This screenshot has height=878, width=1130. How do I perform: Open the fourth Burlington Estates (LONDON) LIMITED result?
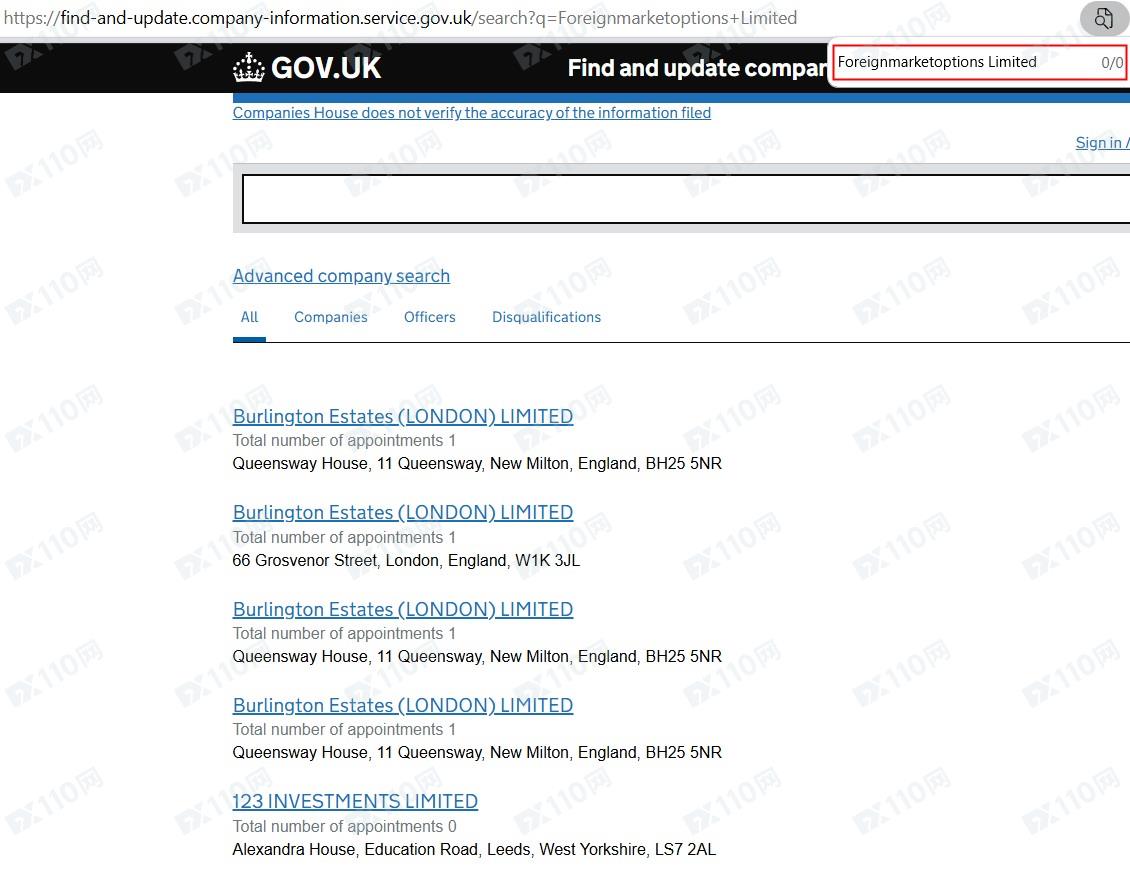[x=402, y=705]
